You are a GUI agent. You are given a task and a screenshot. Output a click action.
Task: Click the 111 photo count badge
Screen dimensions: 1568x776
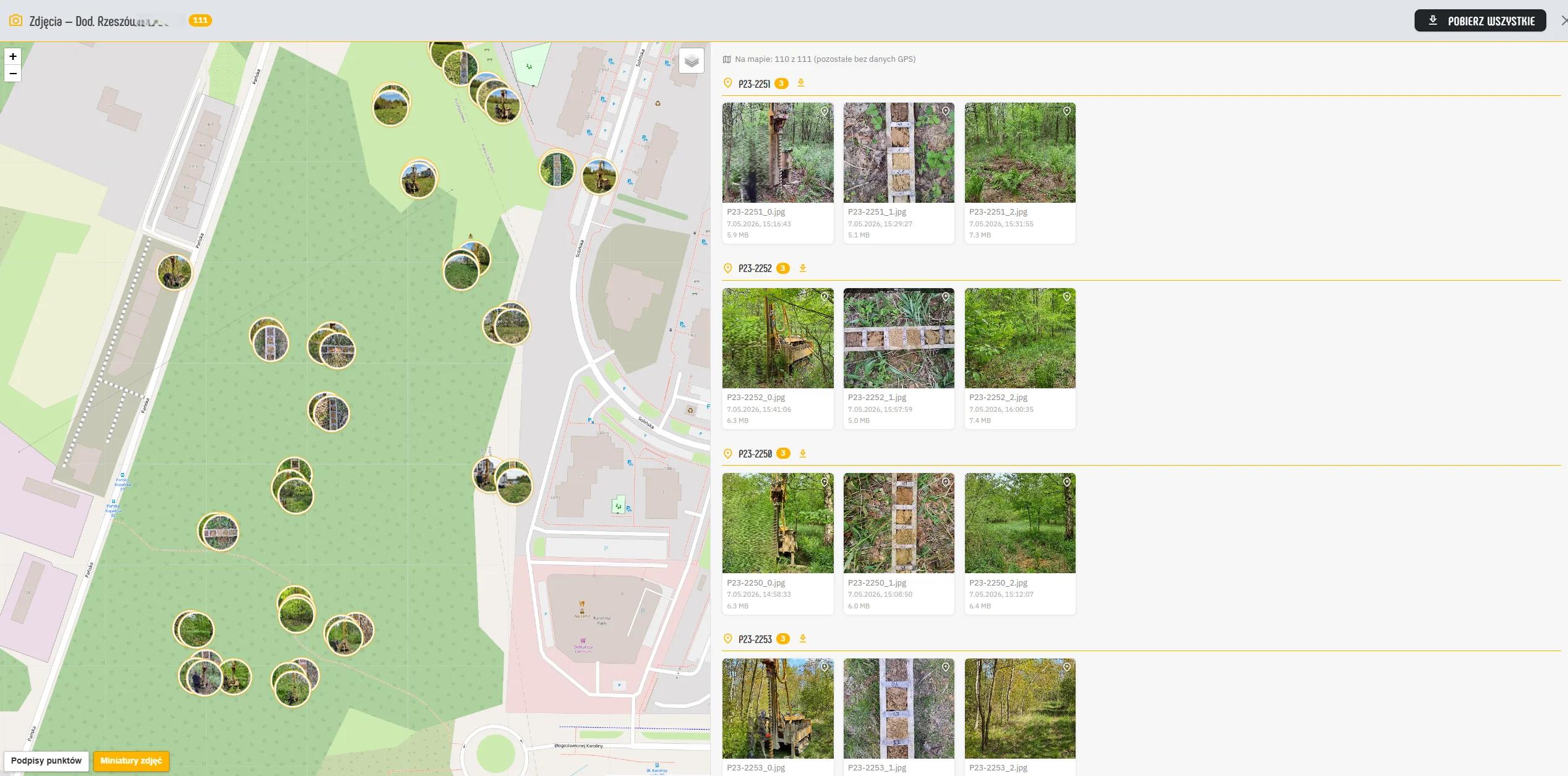pyautogui.click(x=200, y=20)
